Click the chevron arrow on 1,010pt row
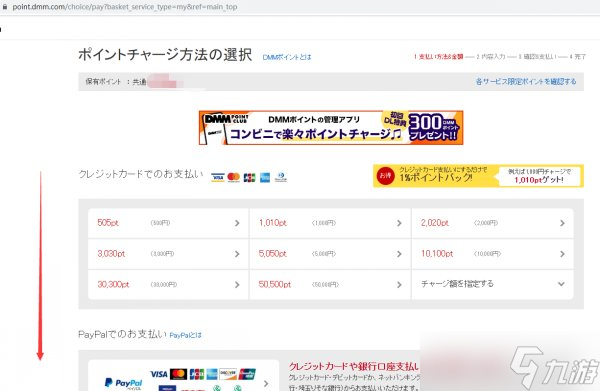This screenshot has height=391, width=600. [399, 223]
